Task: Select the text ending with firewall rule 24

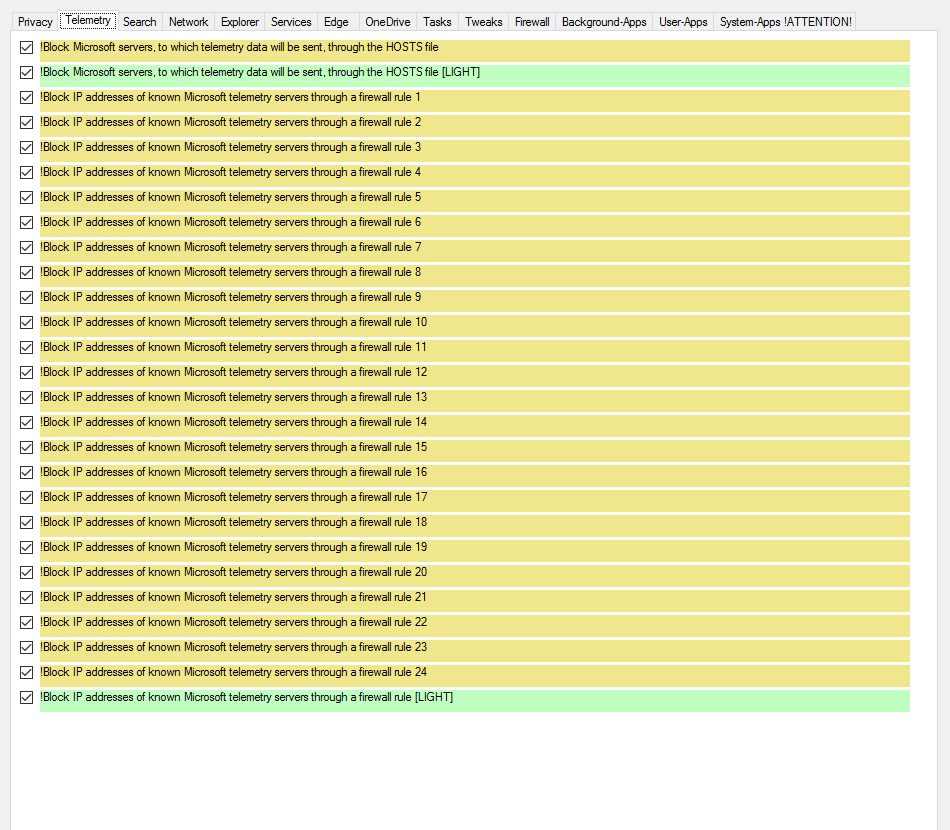Action: pos(233,672)
